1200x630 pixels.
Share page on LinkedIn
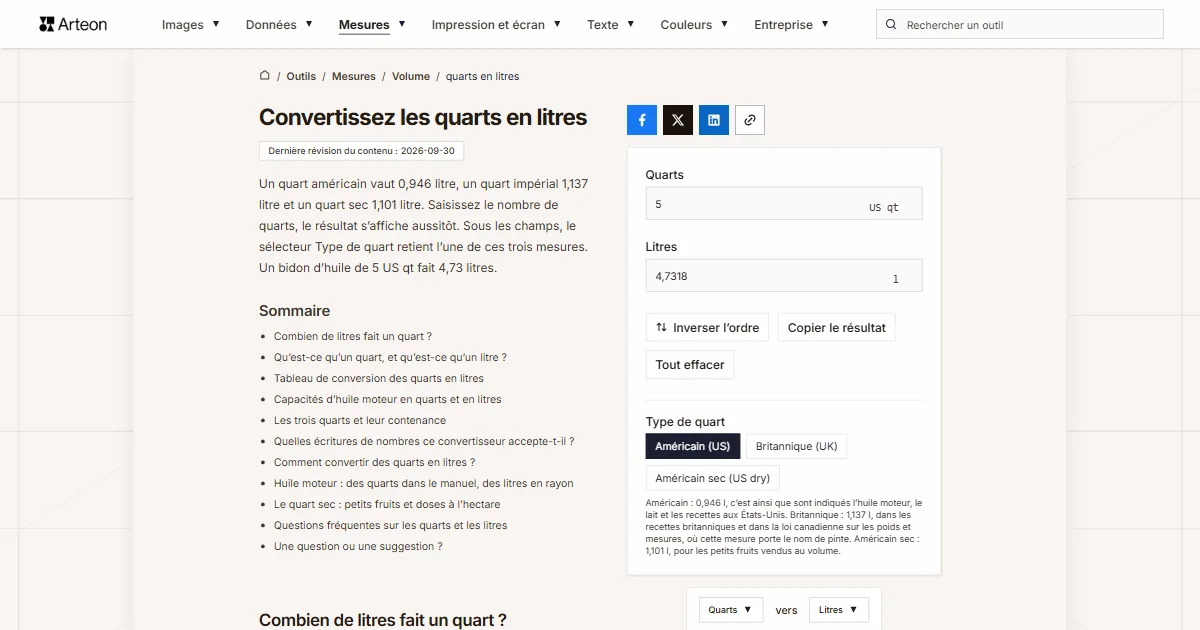click(714, 120)
